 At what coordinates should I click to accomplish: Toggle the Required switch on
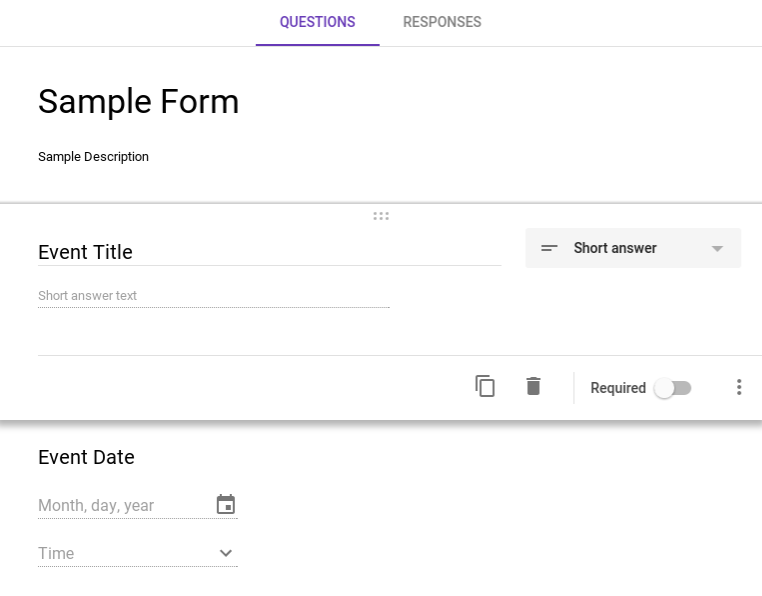[673, 388]
